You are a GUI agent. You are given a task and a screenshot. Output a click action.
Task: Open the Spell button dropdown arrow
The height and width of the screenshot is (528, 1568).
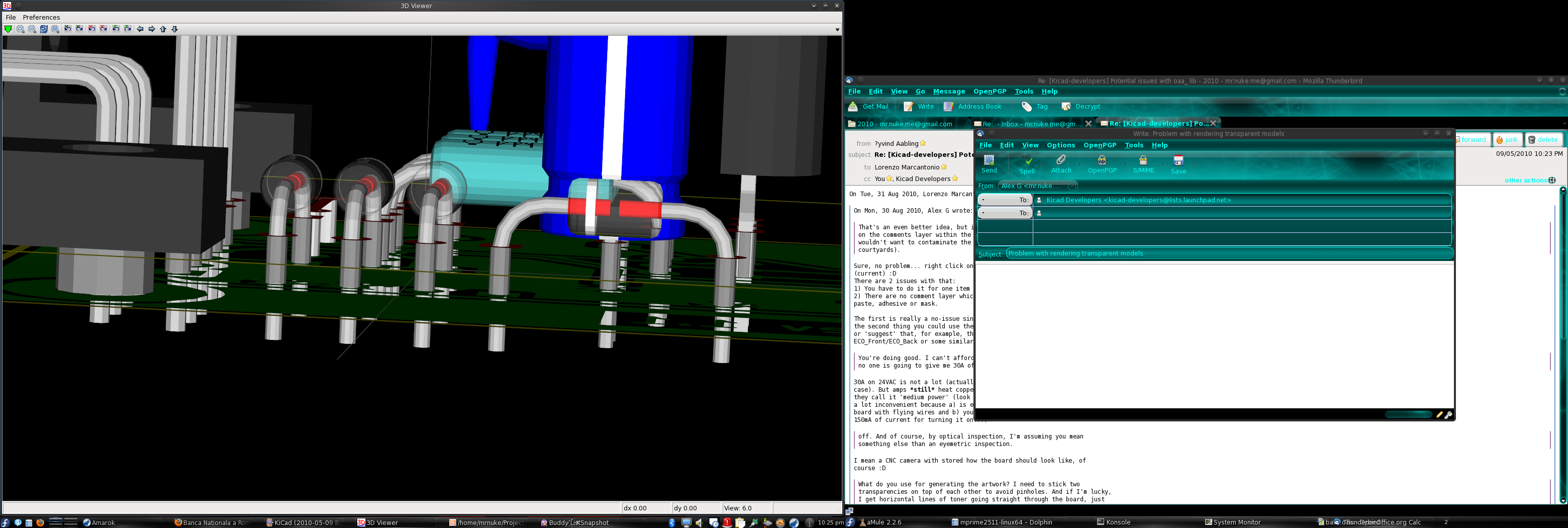[x=1043, y=164]
